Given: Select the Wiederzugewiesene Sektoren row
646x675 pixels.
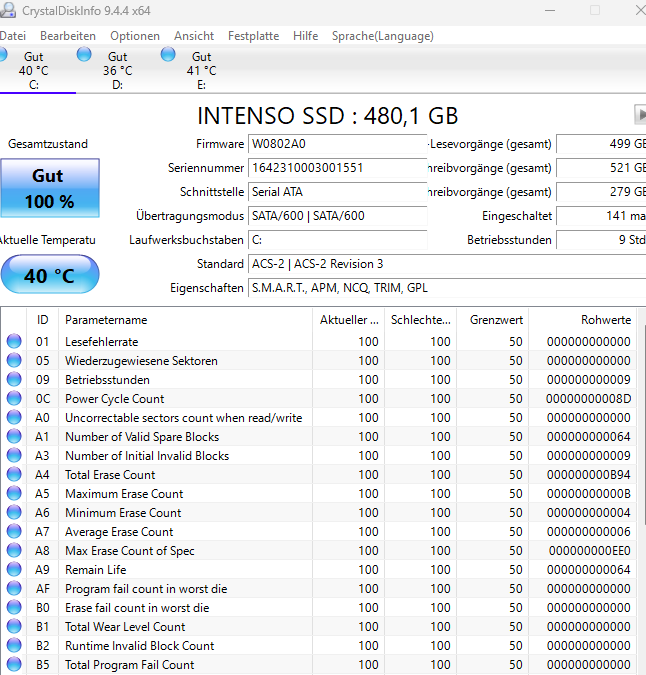Looking at the screenshot, I should (141, 361).
